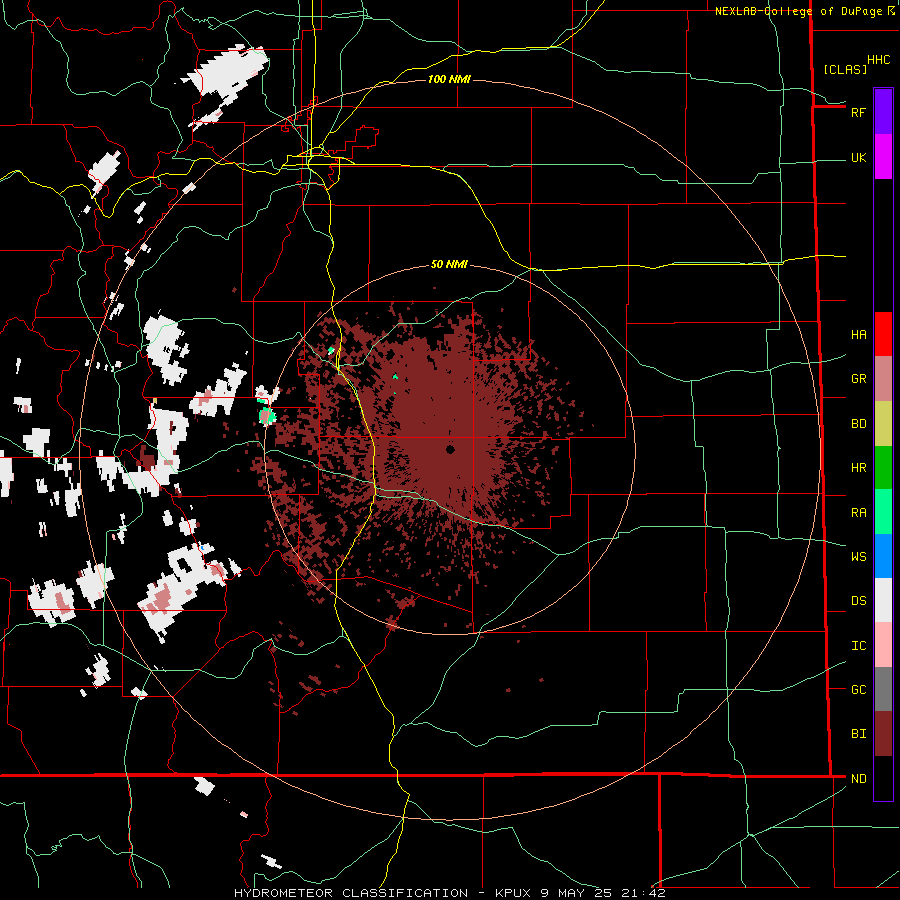Click the HHC product label
The image size is (900, 900).
[x=878, y=59]
